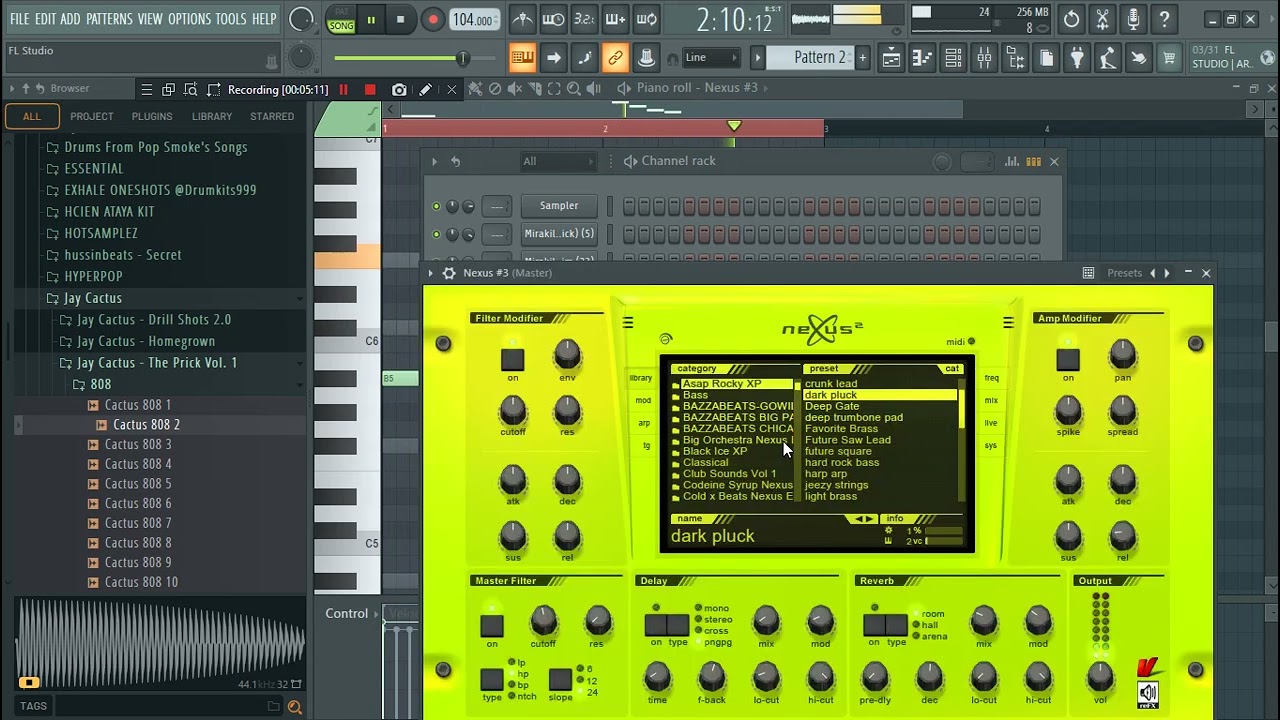Viewport: 1280px width, 720px height.
Task: Open the Mixer window
Action: pyautogui.click(x=984, y=58)
